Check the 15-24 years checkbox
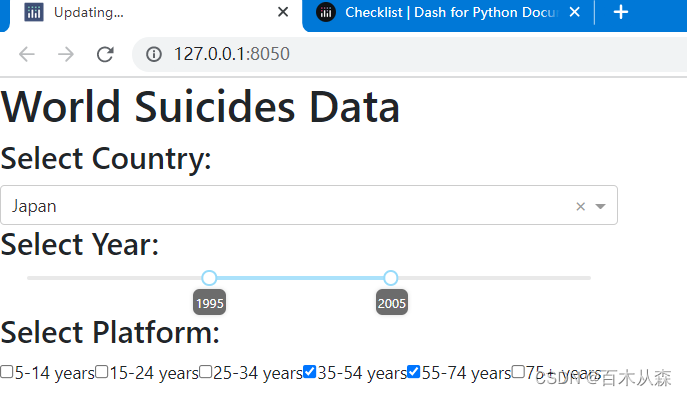687x396 pixels. click(x=102, y=372)
